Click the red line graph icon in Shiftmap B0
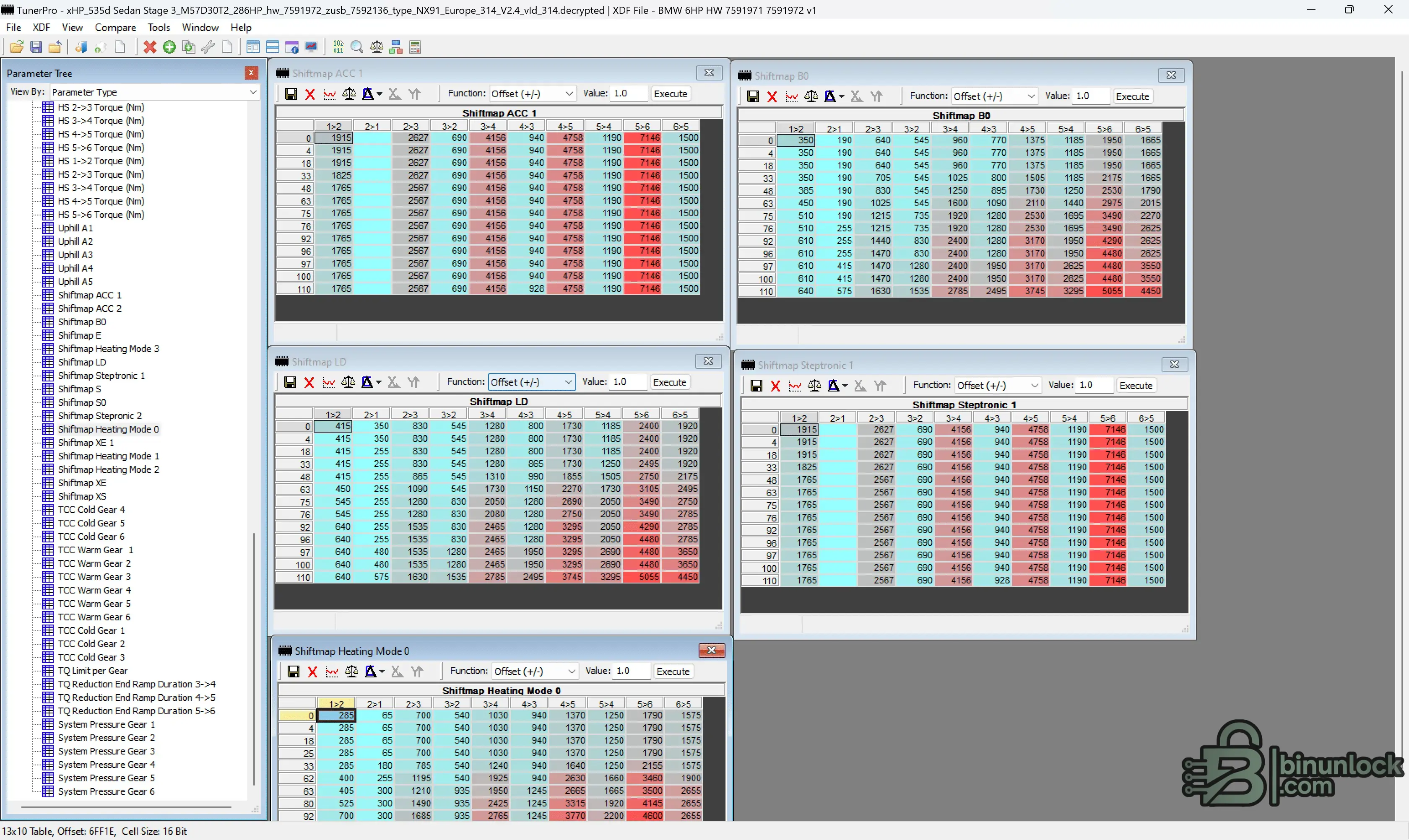The image size is (1409, 840). click(x=791, y=97)
